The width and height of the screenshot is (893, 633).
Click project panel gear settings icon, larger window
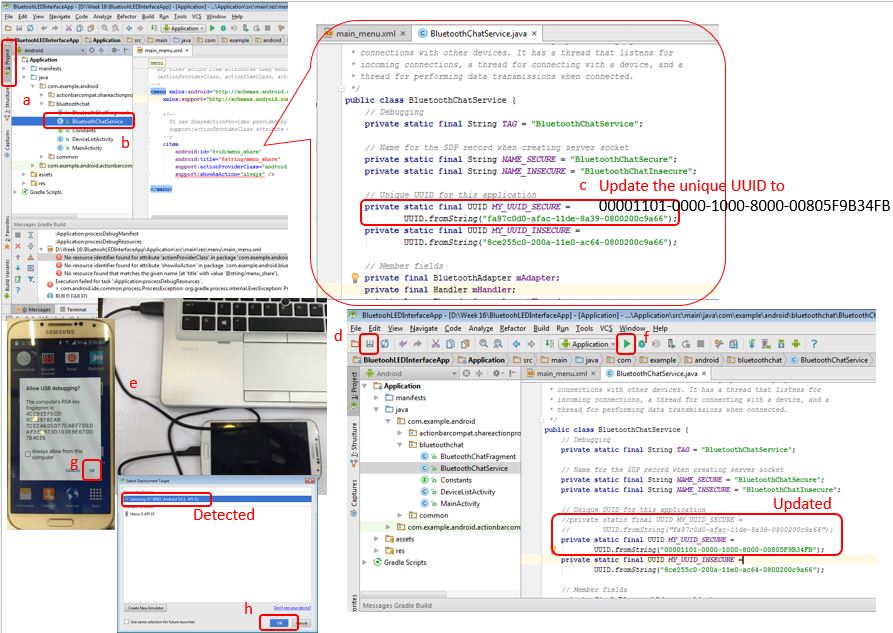pos(497,373)
